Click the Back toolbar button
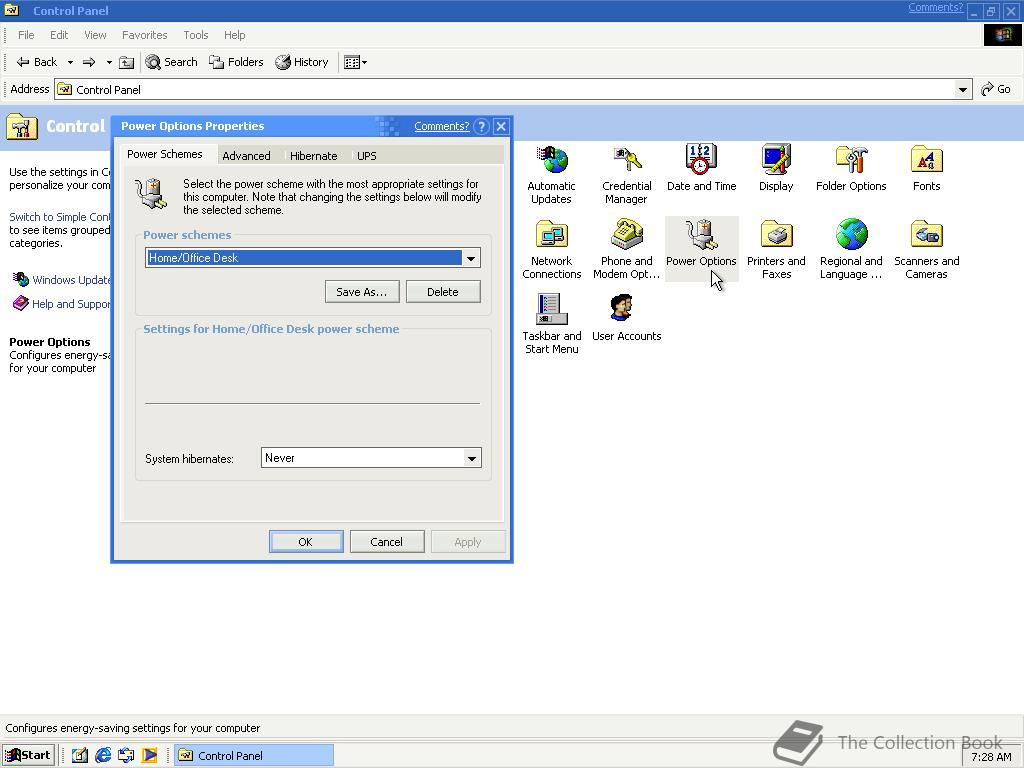The width and height of the screenshot is (1024, 768). [x=37, y=62]
